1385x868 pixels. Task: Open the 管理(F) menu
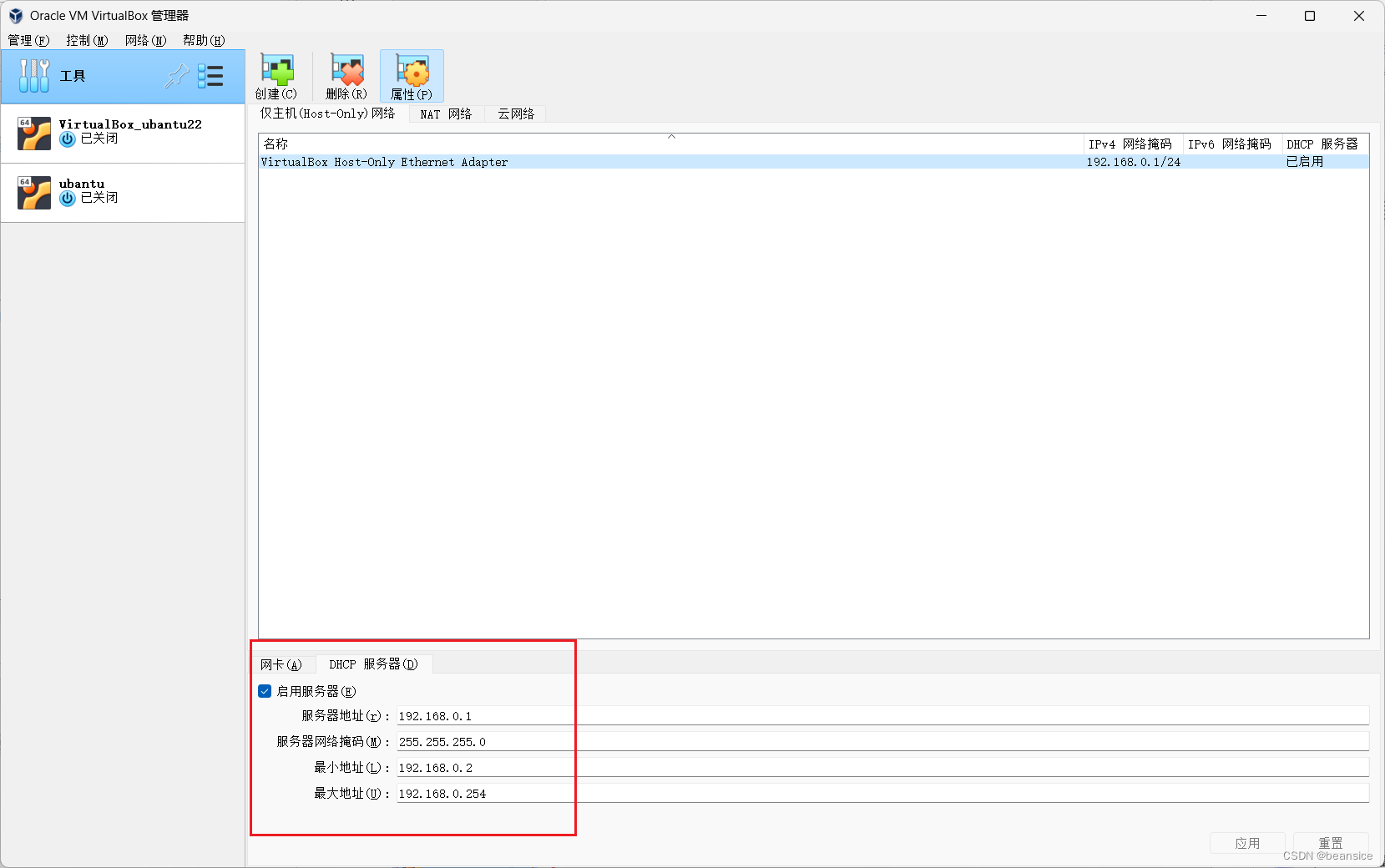point(28,40)
